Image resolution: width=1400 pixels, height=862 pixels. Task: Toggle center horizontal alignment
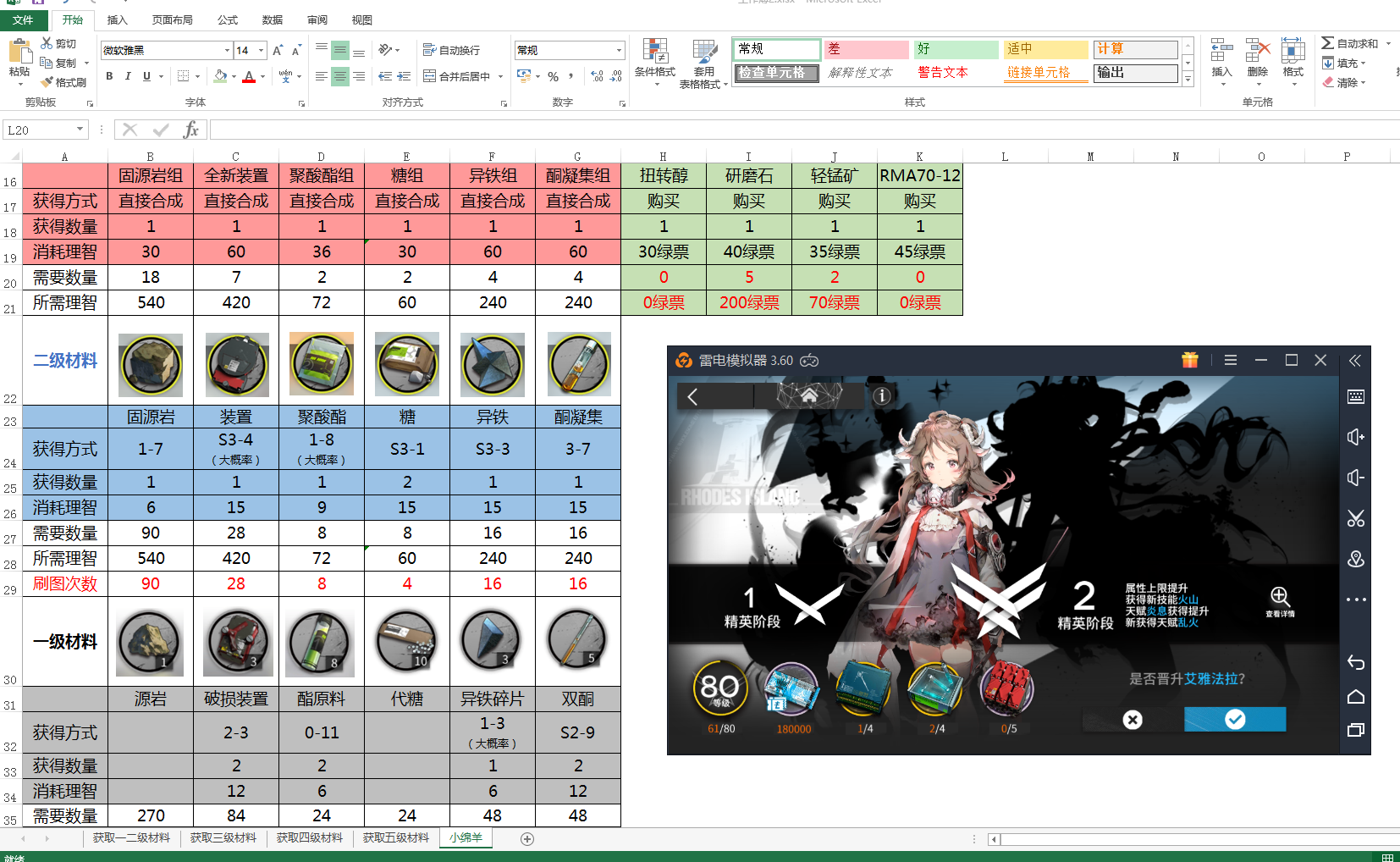[x=339, y=76]
